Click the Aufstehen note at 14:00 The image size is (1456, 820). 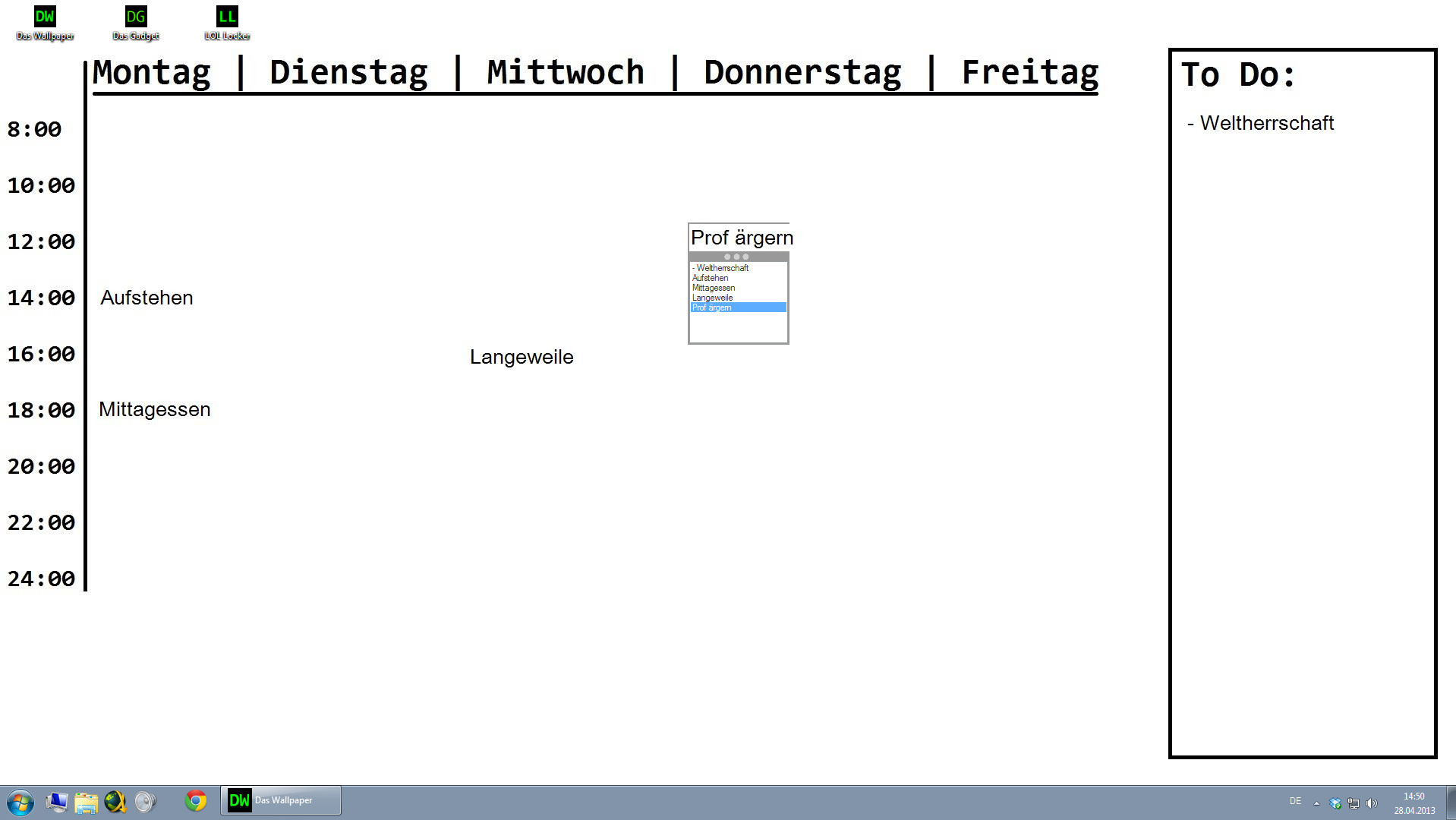(x=147, y=298)
